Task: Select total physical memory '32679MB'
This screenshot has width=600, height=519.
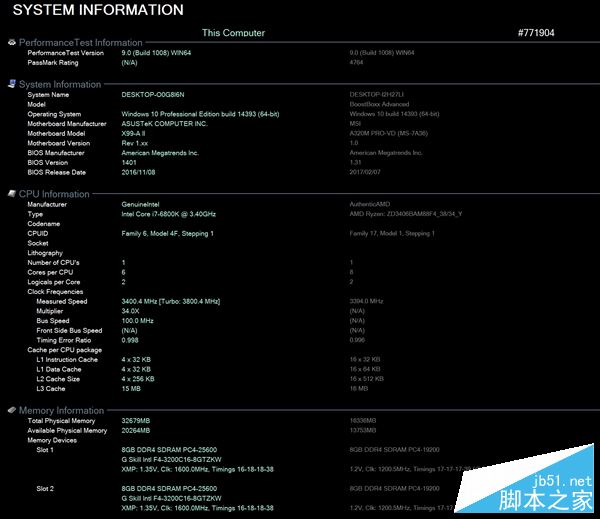Action: point(135,421)
